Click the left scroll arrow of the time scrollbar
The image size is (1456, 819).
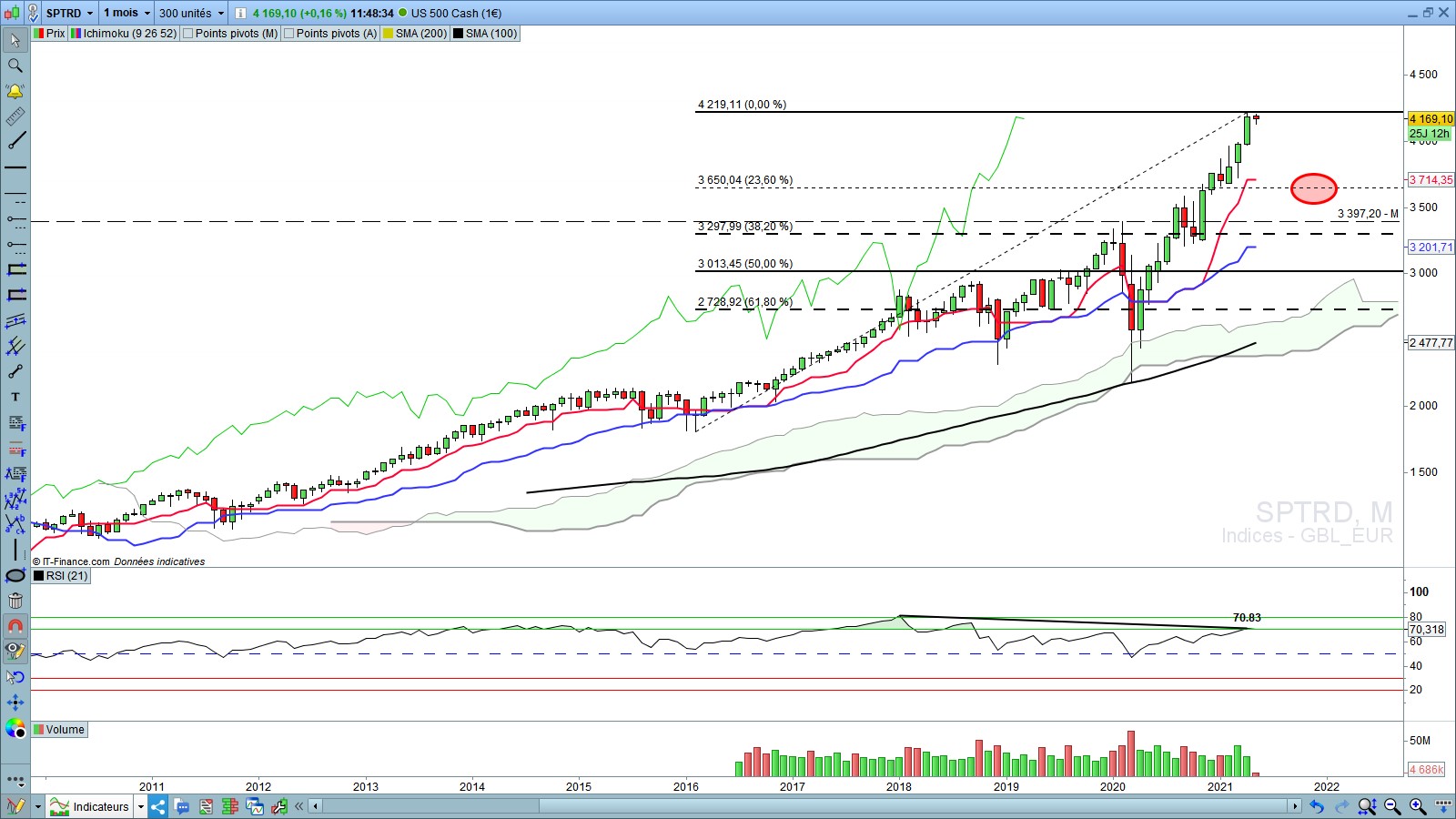(x=315, y=806)
